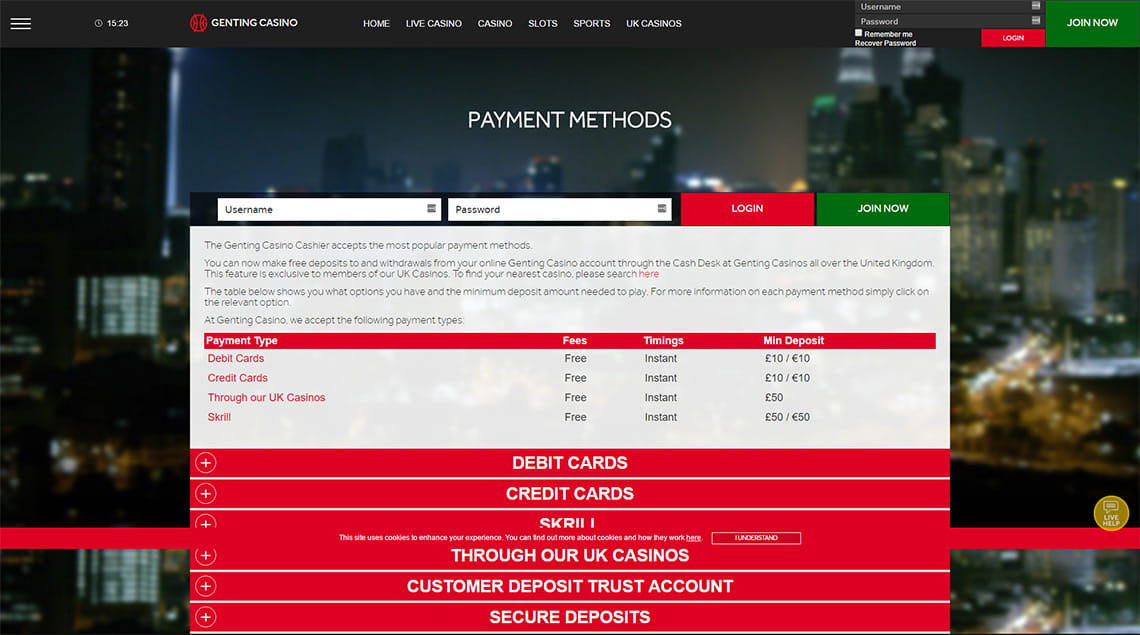Expand the Skrill section
This screenshot has width=1140, height=635.
pos(570,519)
